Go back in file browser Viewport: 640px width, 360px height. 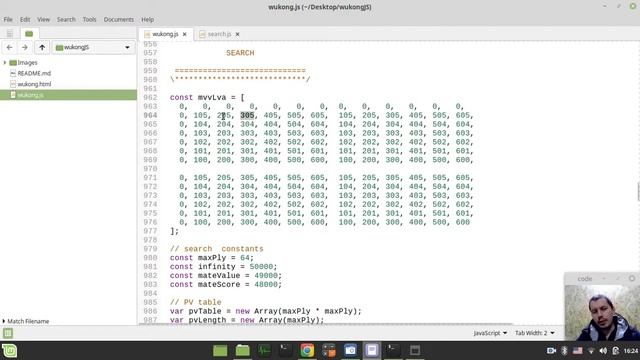click(9, 47)
